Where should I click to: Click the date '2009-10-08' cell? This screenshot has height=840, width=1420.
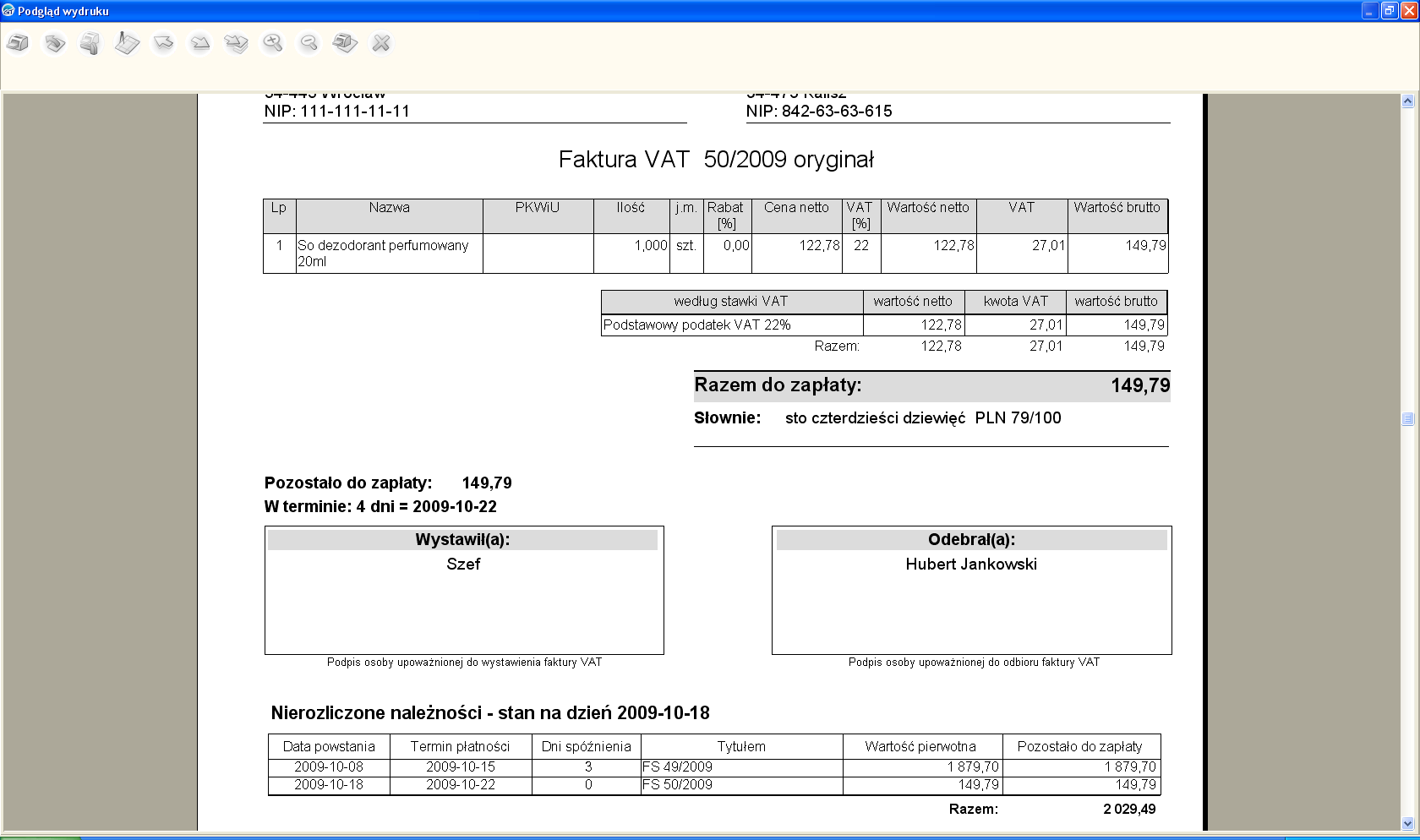329,767
